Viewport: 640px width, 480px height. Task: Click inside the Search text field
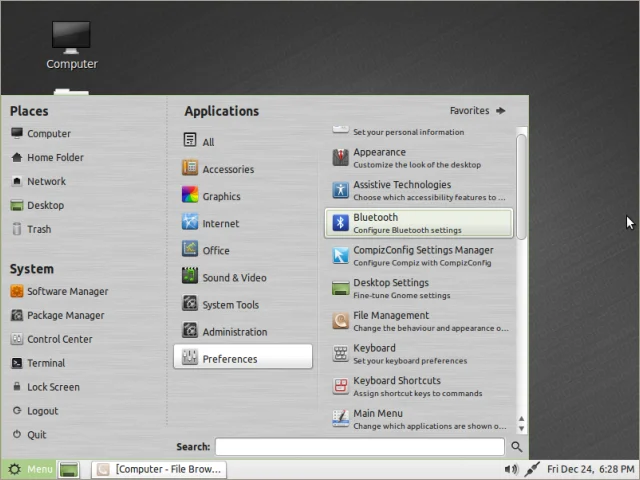click(x=360, y=447)
